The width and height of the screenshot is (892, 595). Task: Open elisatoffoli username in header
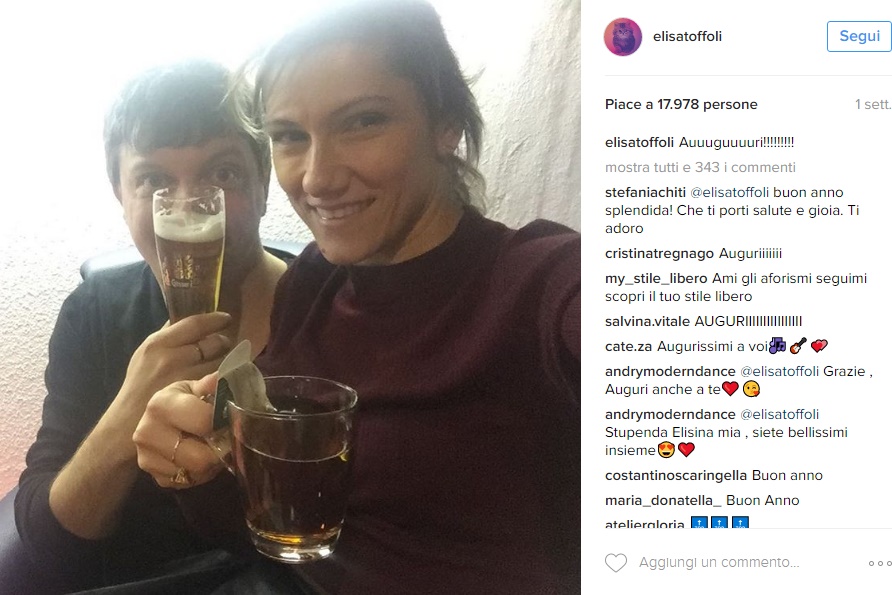pos(687,36)
